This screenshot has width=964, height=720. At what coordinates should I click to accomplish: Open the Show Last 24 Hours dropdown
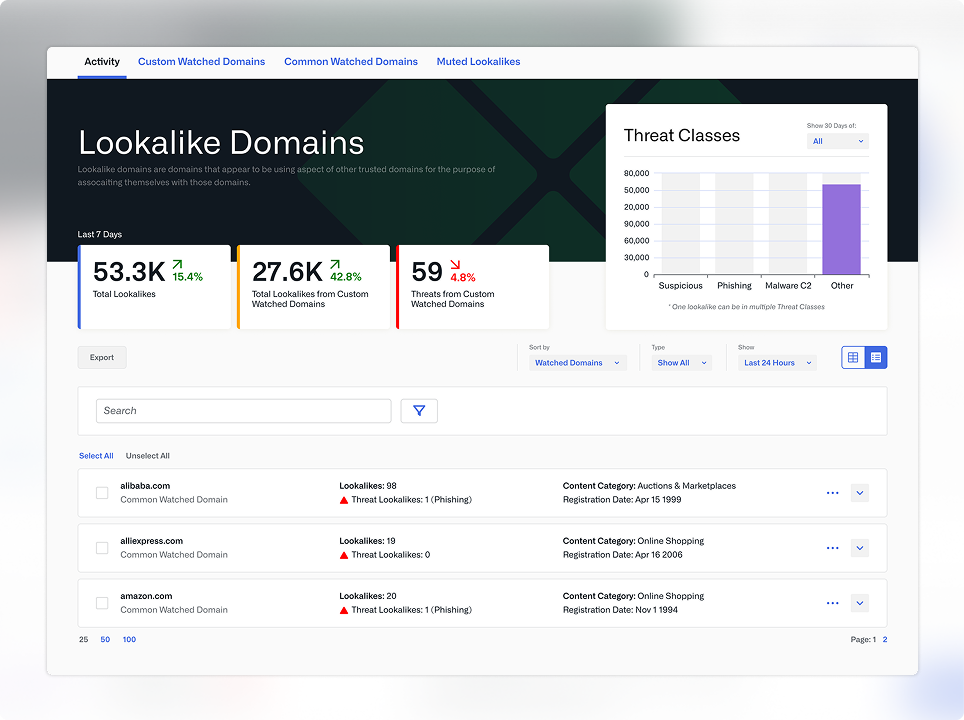tap(777, 363)
